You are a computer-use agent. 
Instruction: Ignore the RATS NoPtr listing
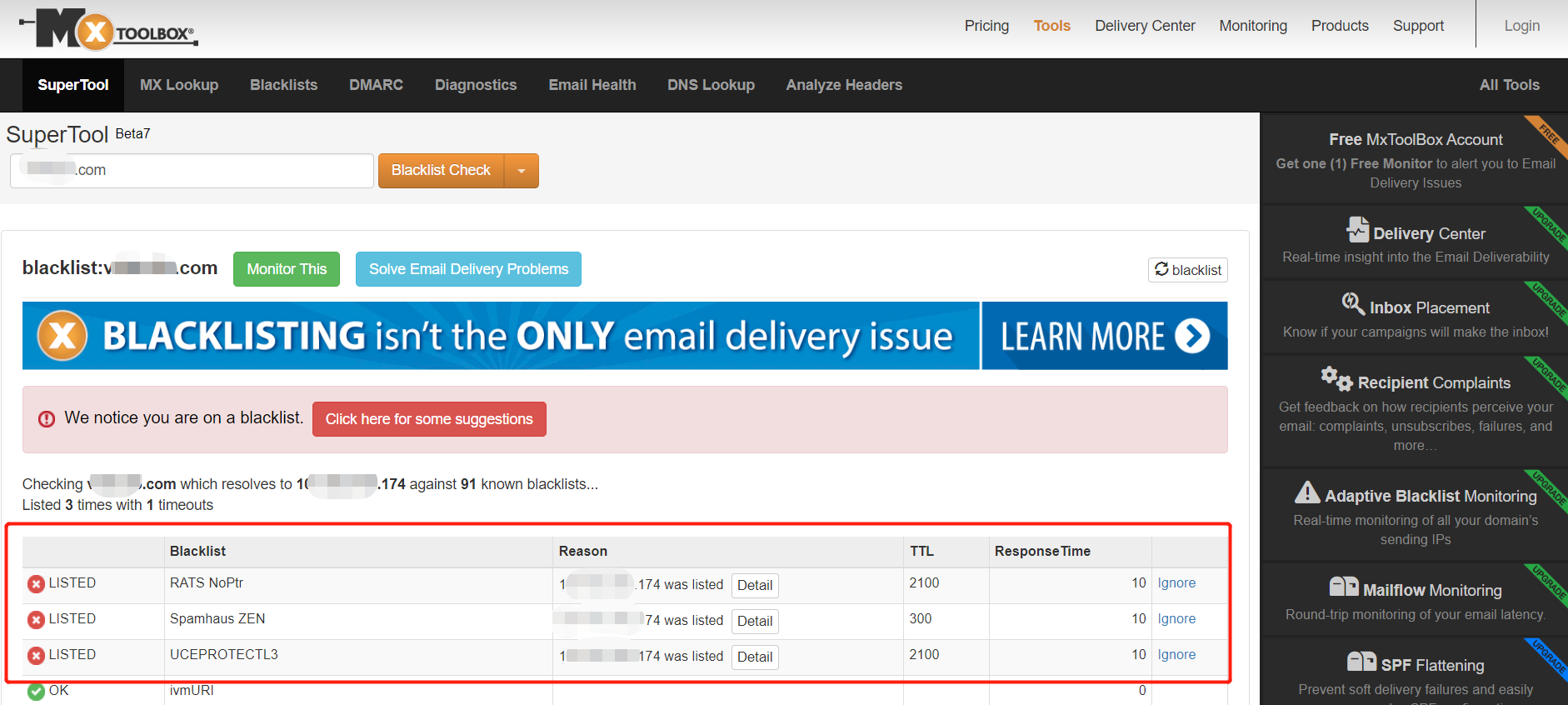click(x=1176, y=583)
